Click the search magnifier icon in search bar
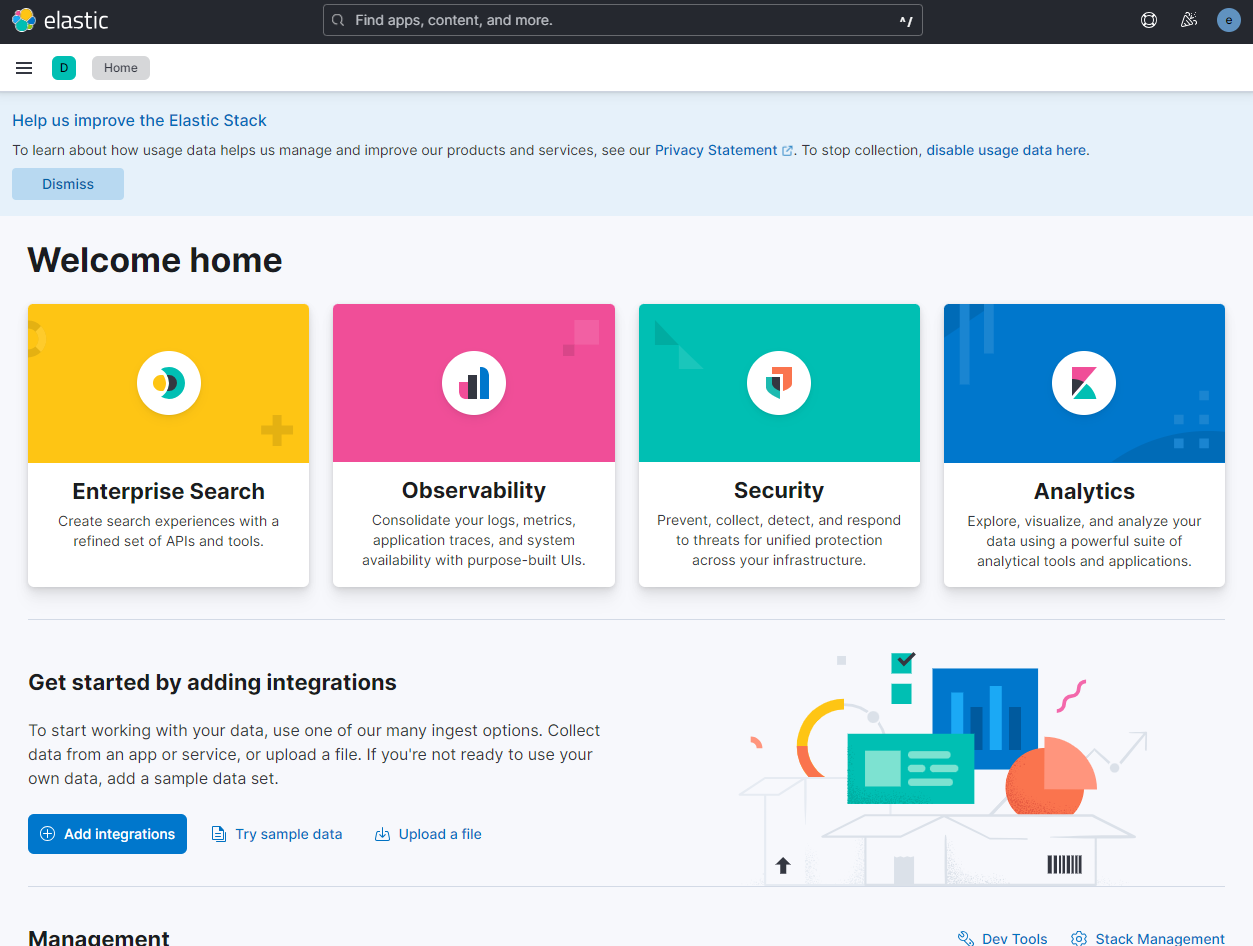The image size is (1253, 946). (338, 20)
